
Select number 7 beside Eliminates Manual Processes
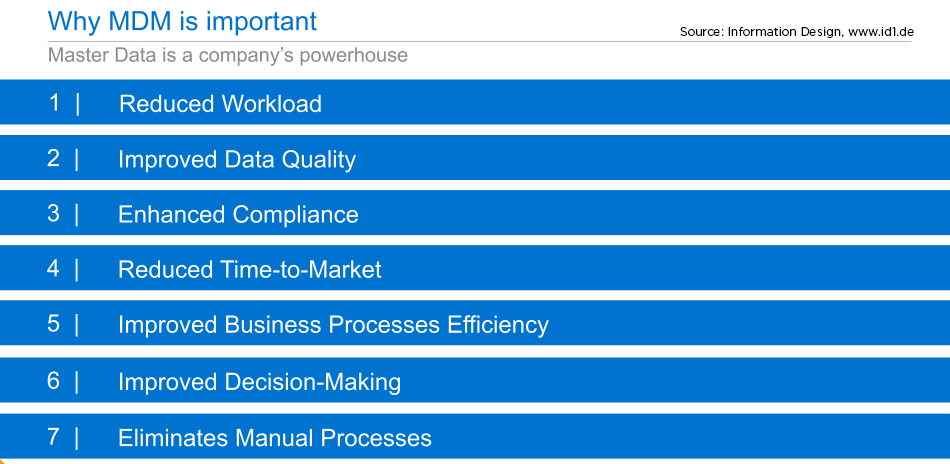coord(54,437)
